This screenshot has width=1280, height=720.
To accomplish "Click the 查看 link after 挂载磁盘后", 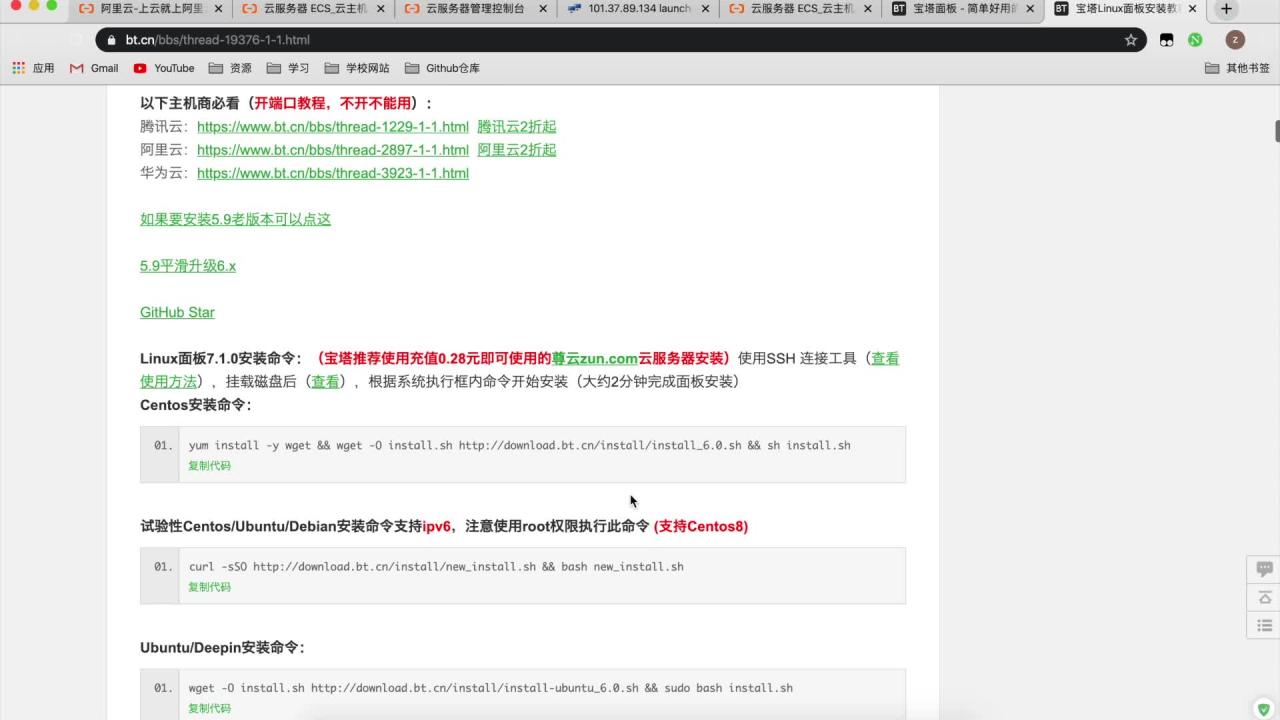I will 326,381.
